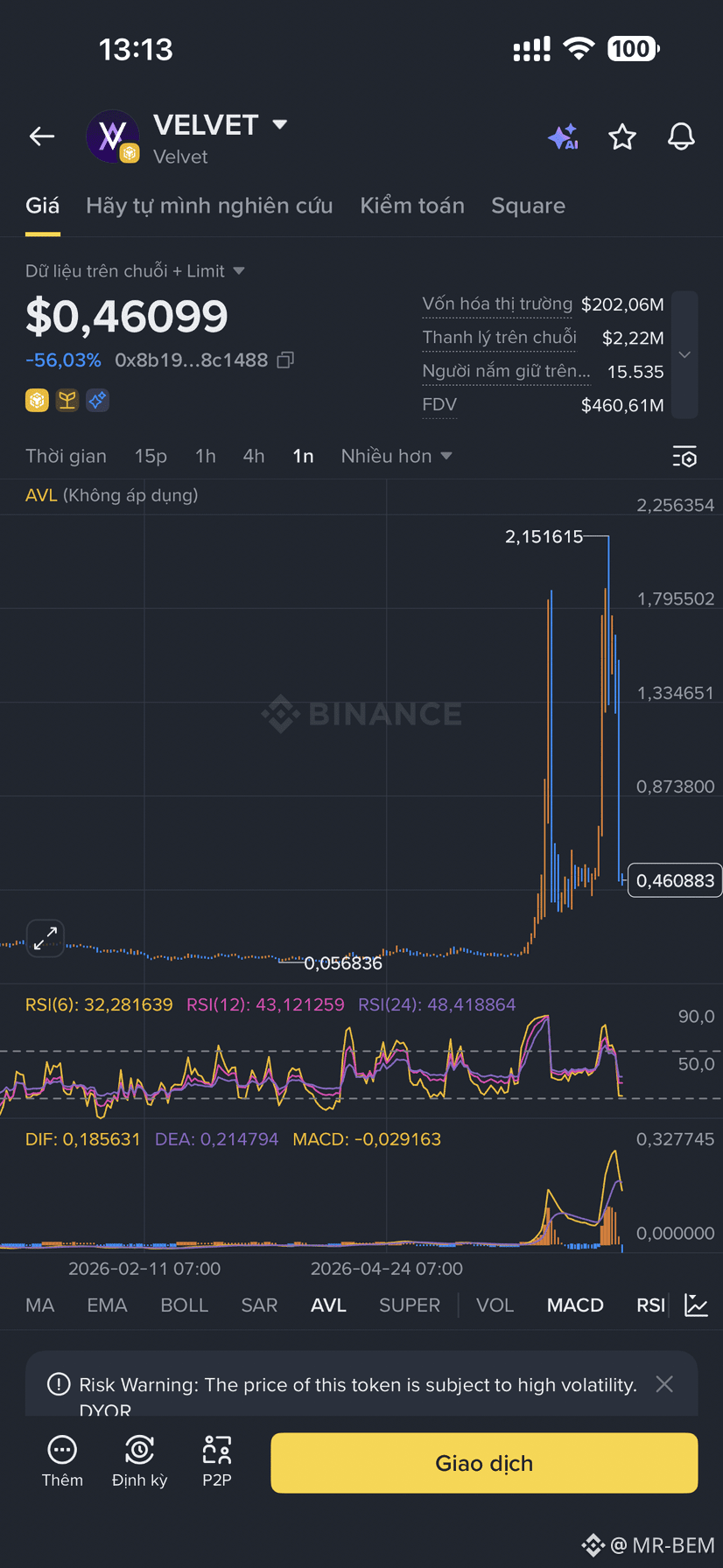Screen dimensions: 723x1568
Task: Tap Người nắm giữ trên... label
Action: point(506,371)
